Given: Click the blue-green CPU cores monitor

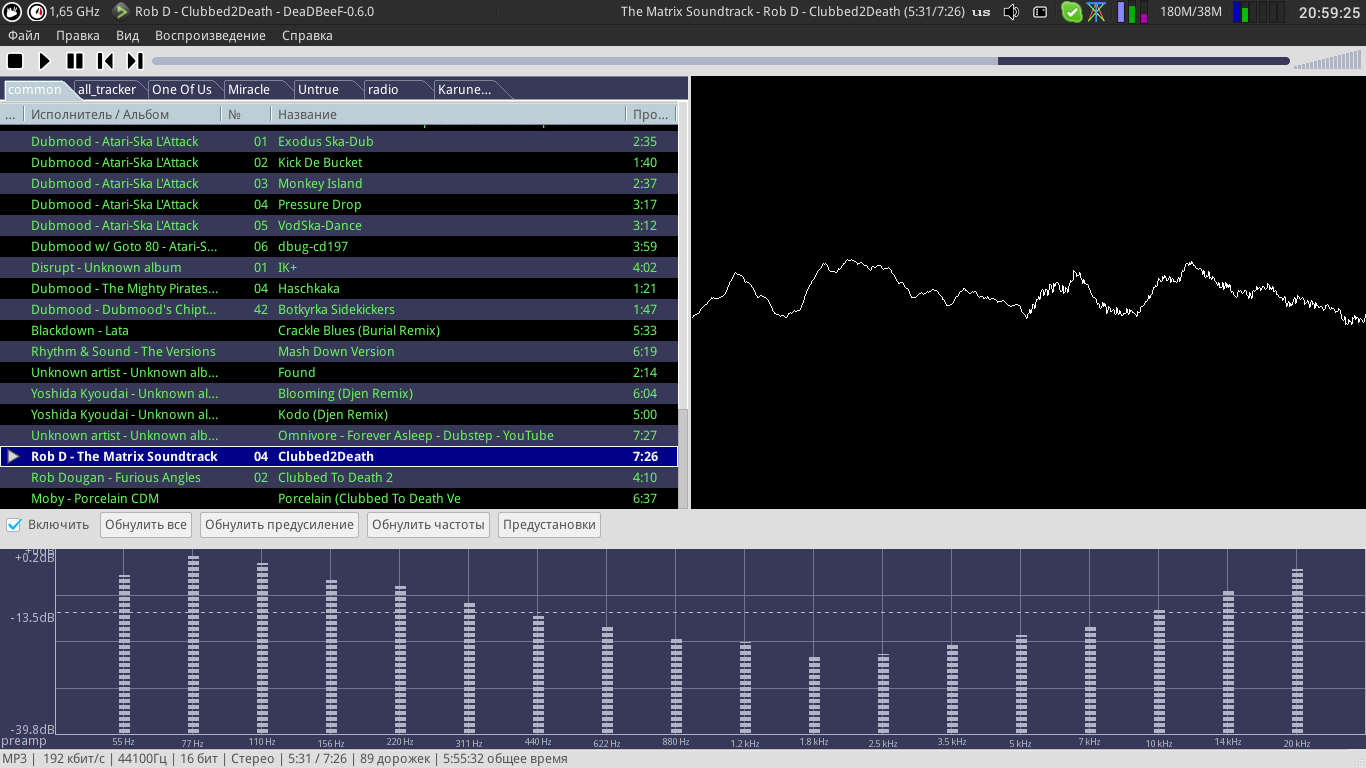Looking at the screenshot, I should pyautogui.click(x=1258, y=12).
